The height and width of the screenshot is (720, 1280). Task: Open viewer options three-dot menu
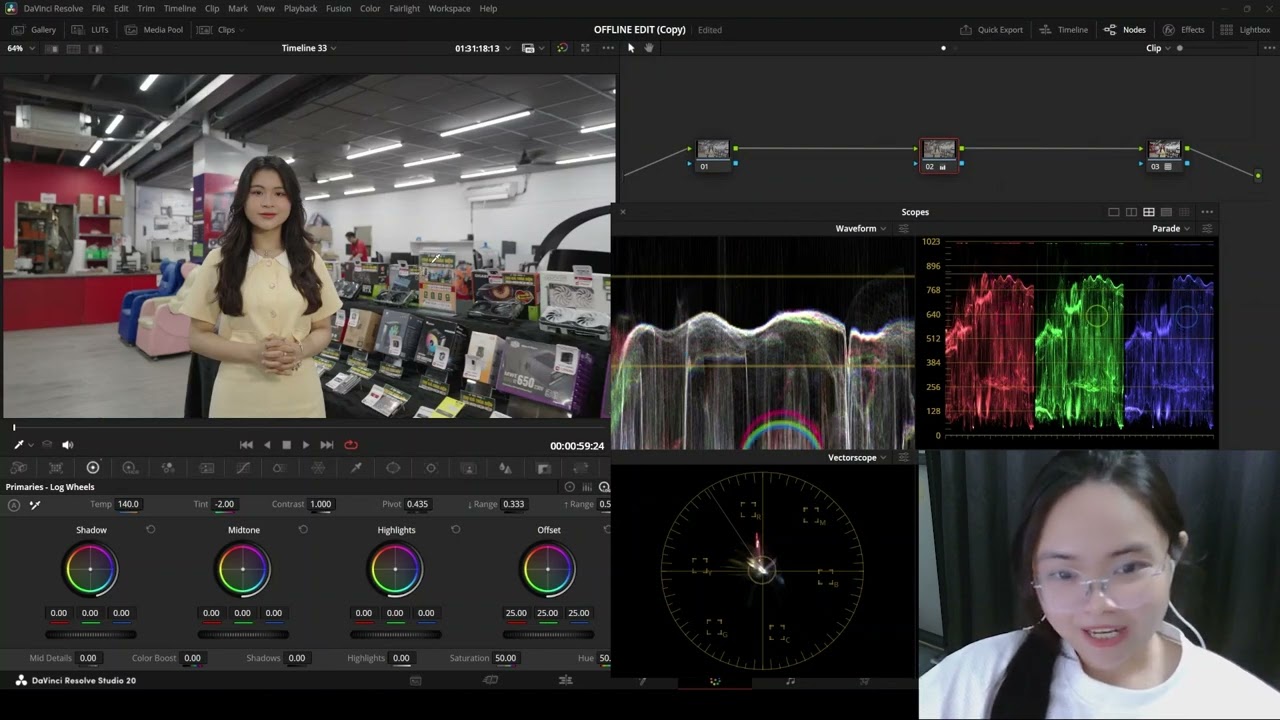(x=608, y=48)
